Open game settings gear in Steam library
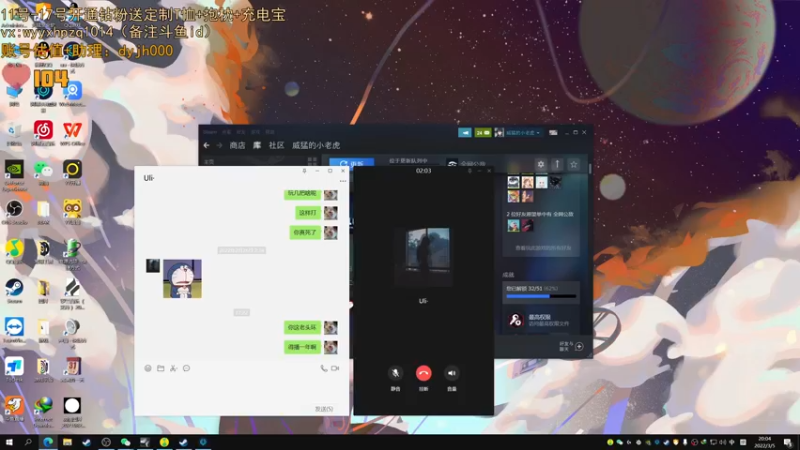Viewport: 800px width, 450px height. [541, 164]
